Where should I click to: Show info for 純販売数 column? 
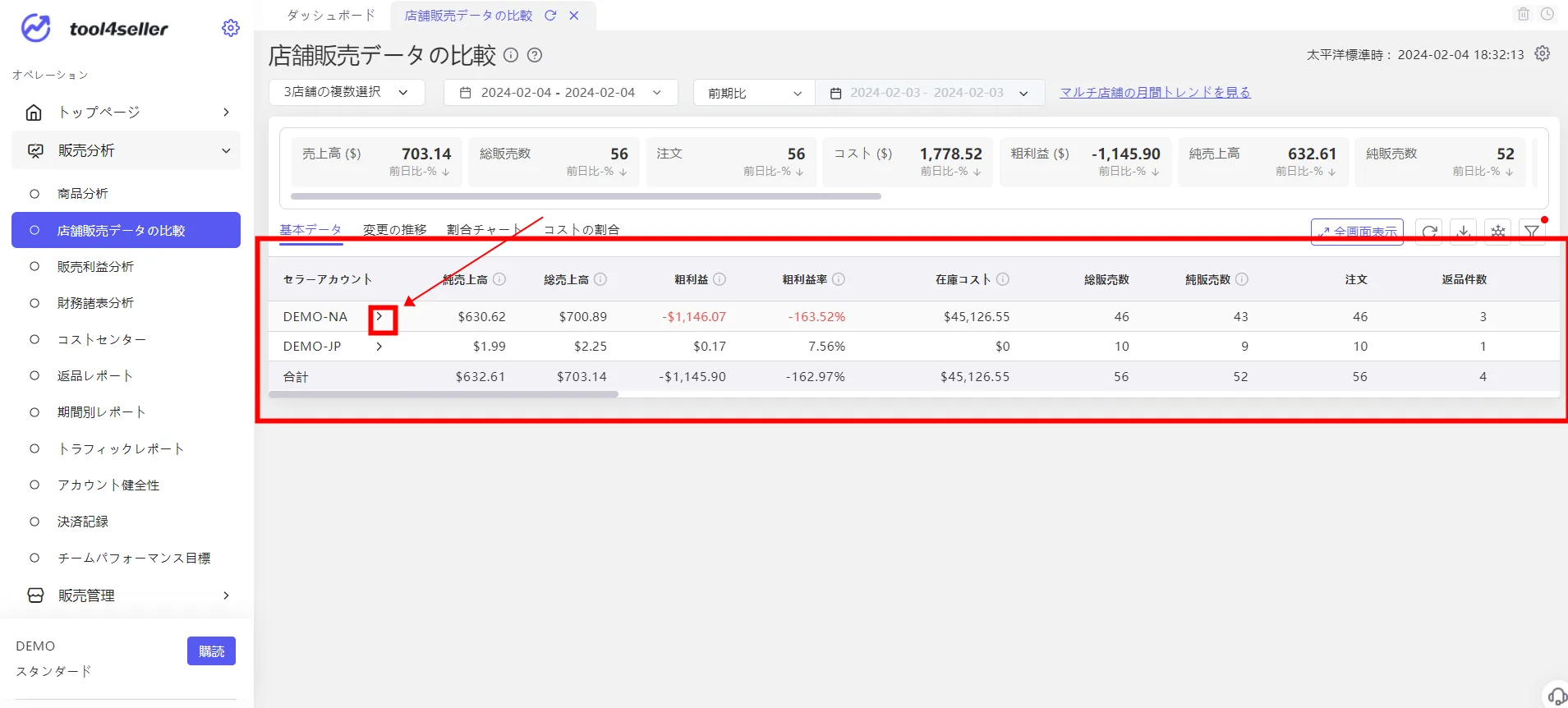click(x=1242, y=279)
